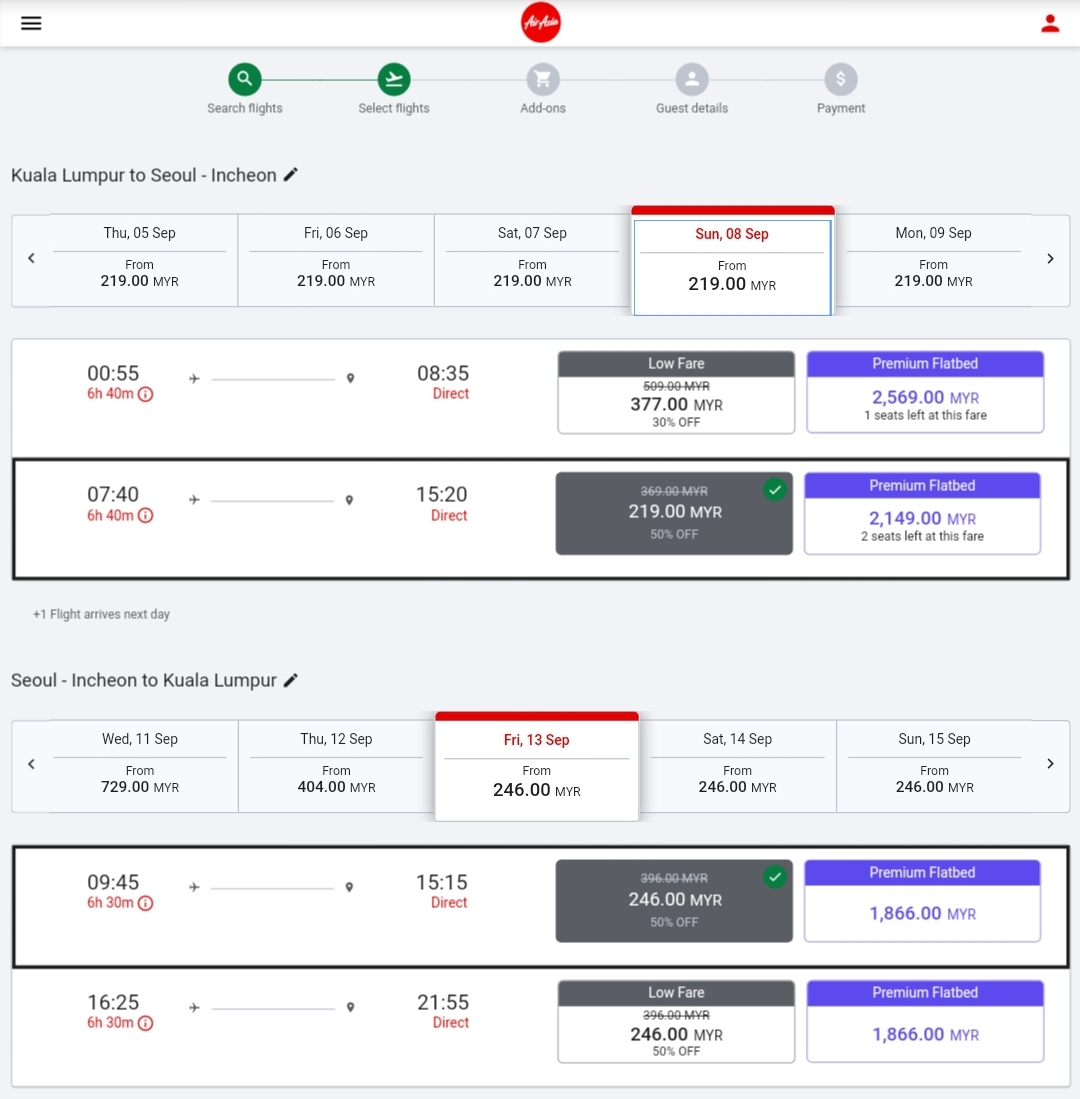The height and width of the screenshot is (1099, 1080).
Task: Click the AirAsia logo
Action: point(541,23)
